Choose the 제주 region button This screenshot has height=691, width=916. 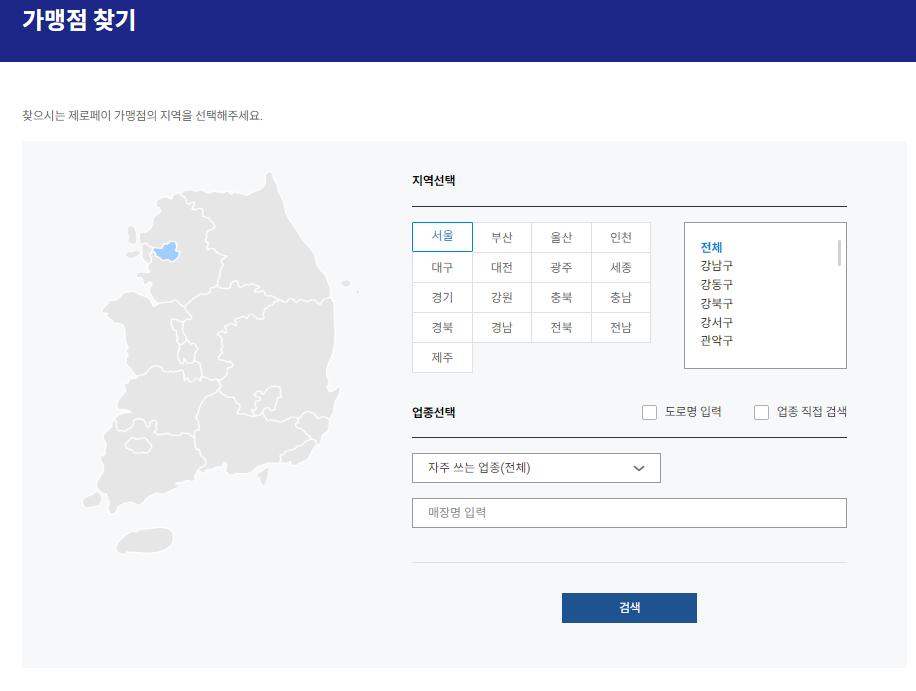point(442,357)
